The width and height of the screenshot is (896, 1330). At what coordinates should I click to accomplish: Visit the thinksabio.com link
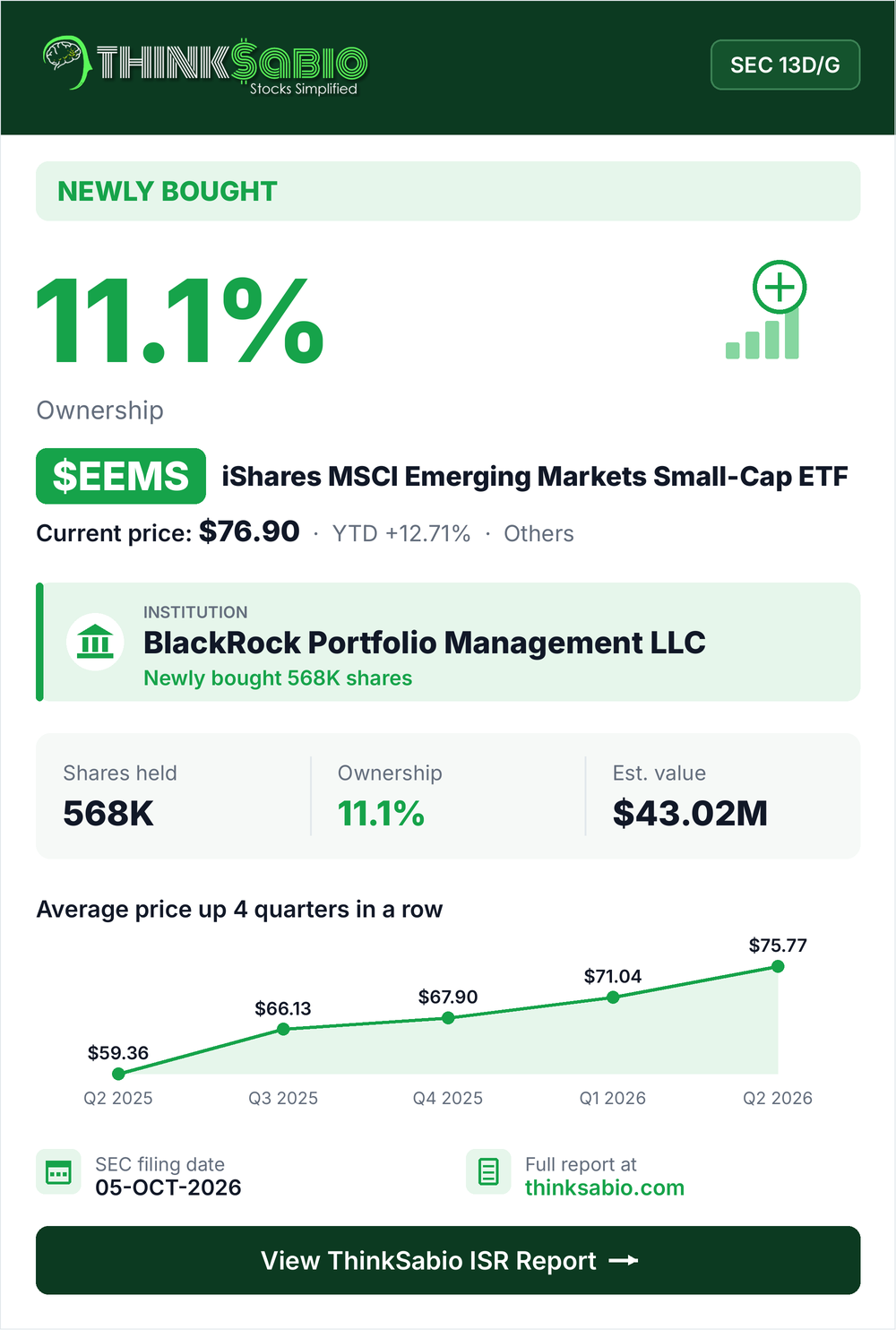click(x=605, y=1188)
